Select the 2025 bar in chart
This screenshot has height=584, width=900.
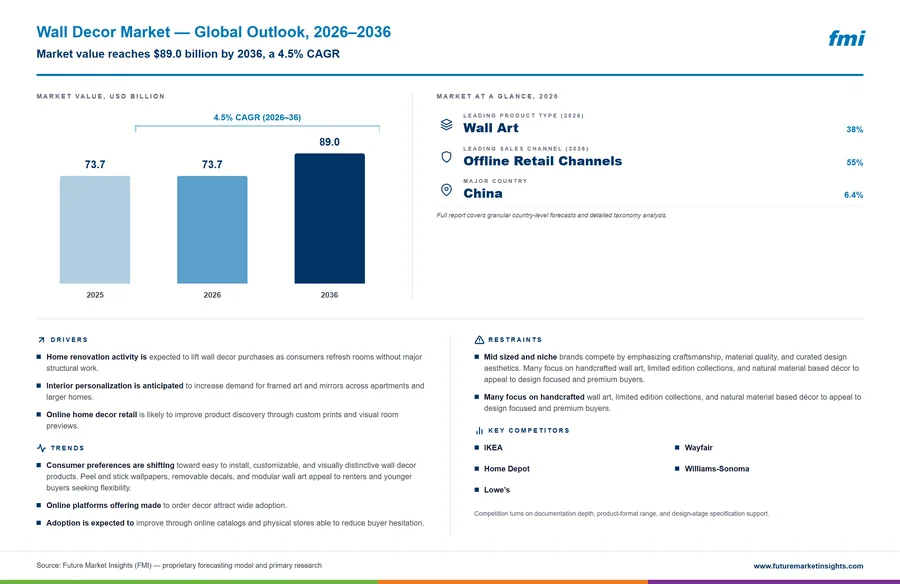95,230
